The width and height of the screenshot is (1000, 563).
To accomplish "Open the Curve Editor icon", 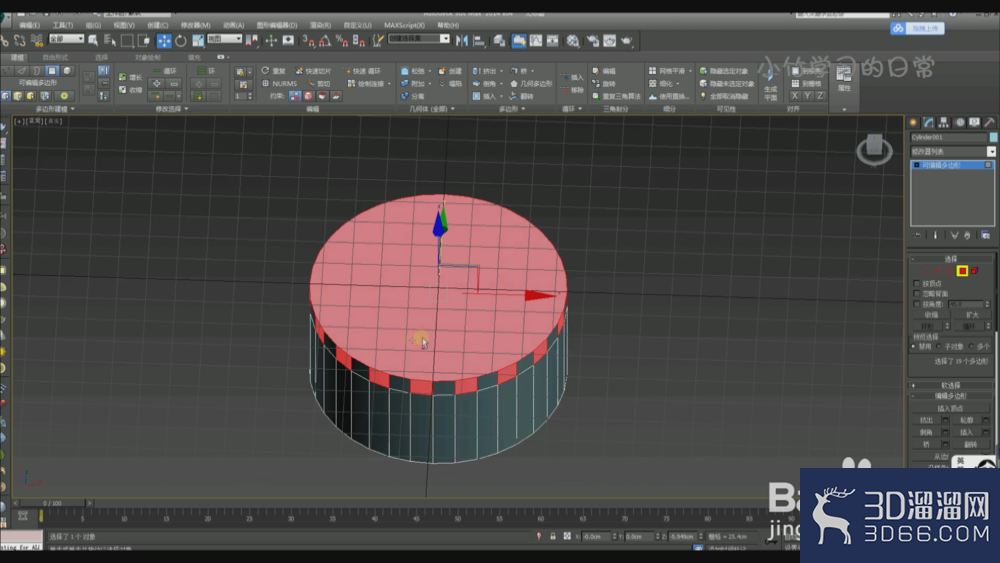I will pyautogui.click(x=536, y=41).
